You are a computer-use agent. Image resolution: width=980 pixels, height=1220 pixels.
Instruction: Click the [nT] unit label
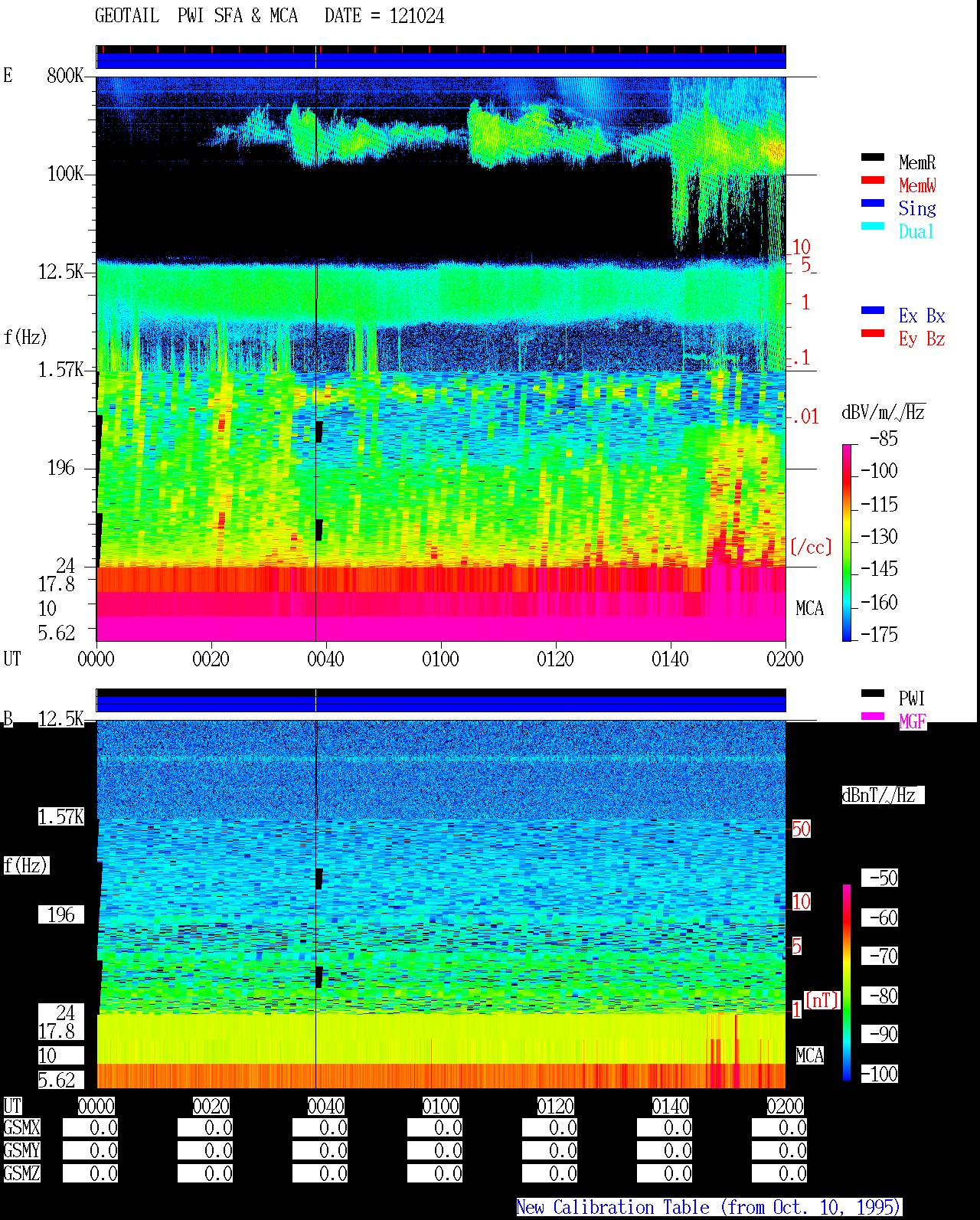click(x=822, y=1000)
